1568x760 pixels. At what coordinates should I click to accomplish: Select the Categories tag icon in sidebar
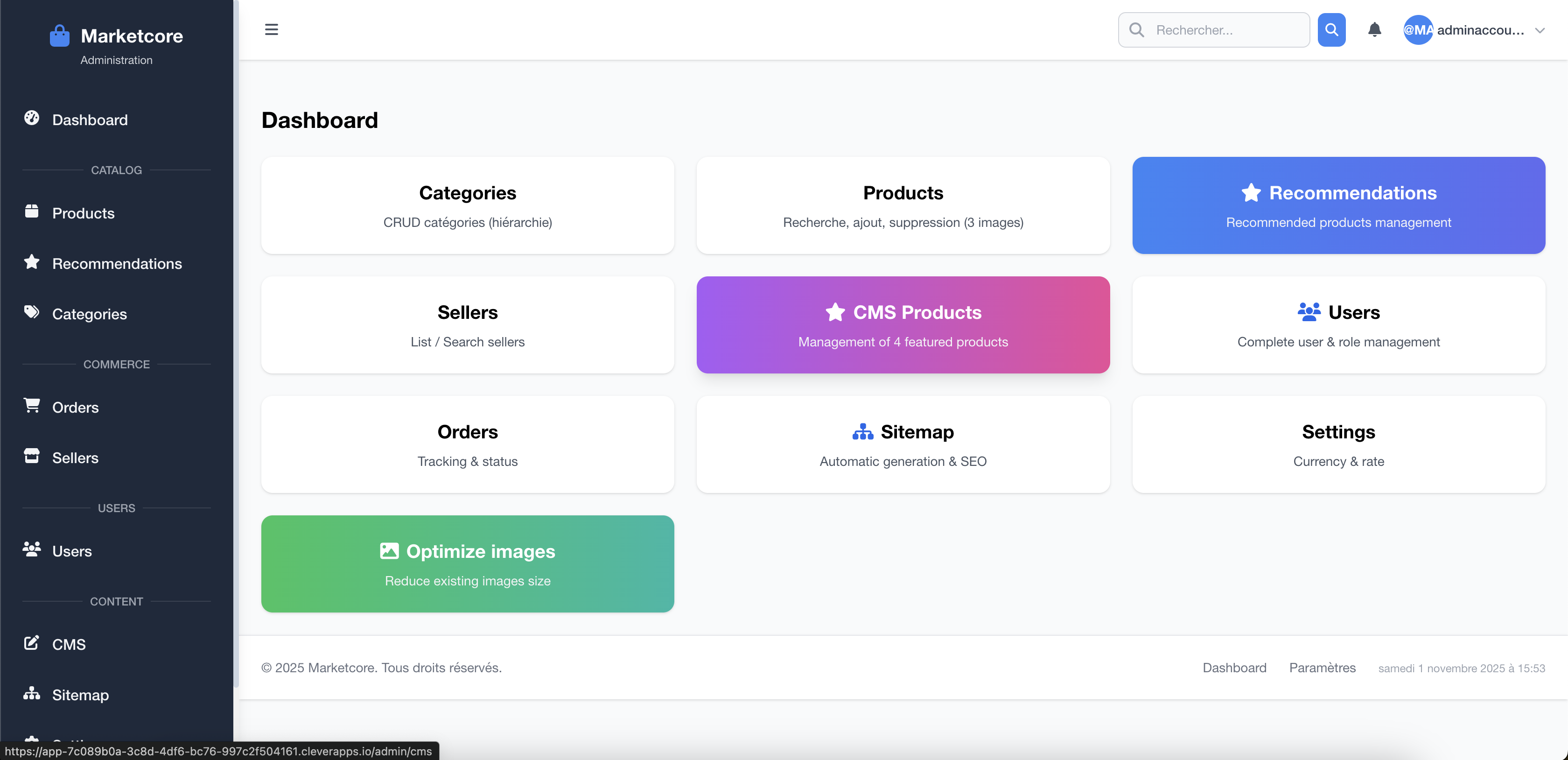pyautogui.click(x=32, y=313)
